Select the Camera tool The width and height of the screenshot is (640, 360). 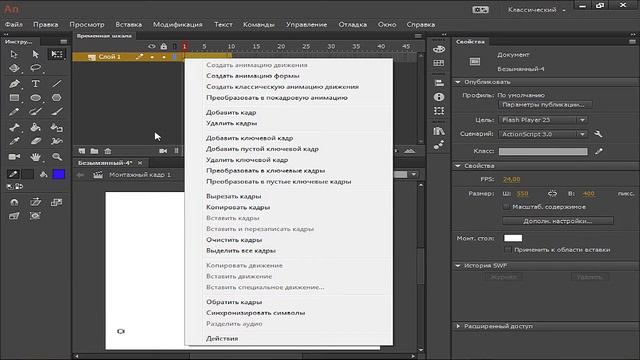[14, 157]
